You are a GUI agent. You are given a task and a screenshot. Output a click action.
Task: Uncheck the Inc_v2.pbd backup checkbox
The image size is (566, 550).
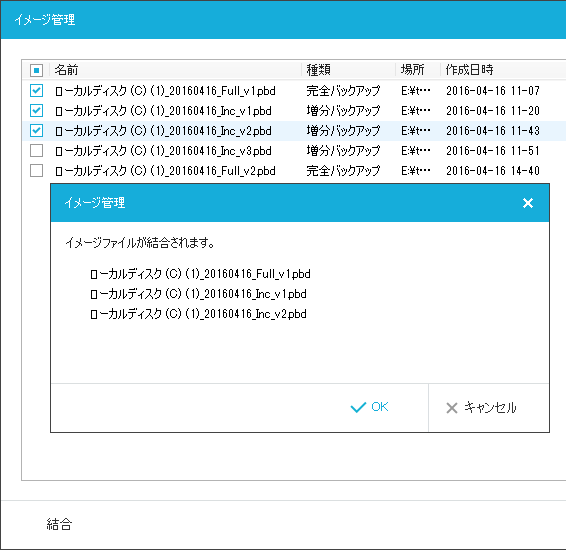click(x=36, y=130)
